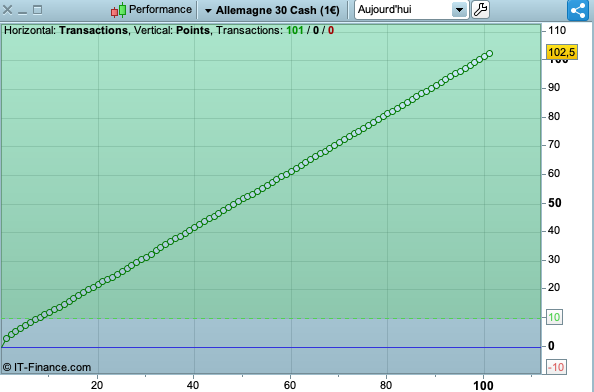Click the 30 value on vertical axis

554,259
